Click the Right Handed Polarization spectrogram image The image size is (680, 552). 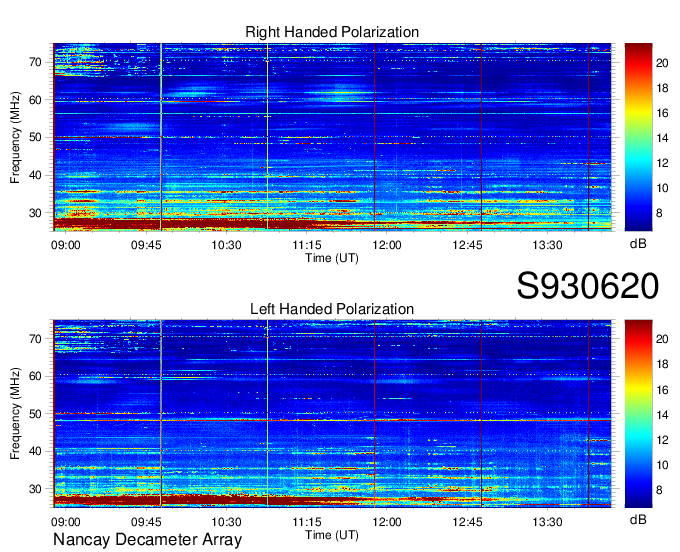pos(332,137)
